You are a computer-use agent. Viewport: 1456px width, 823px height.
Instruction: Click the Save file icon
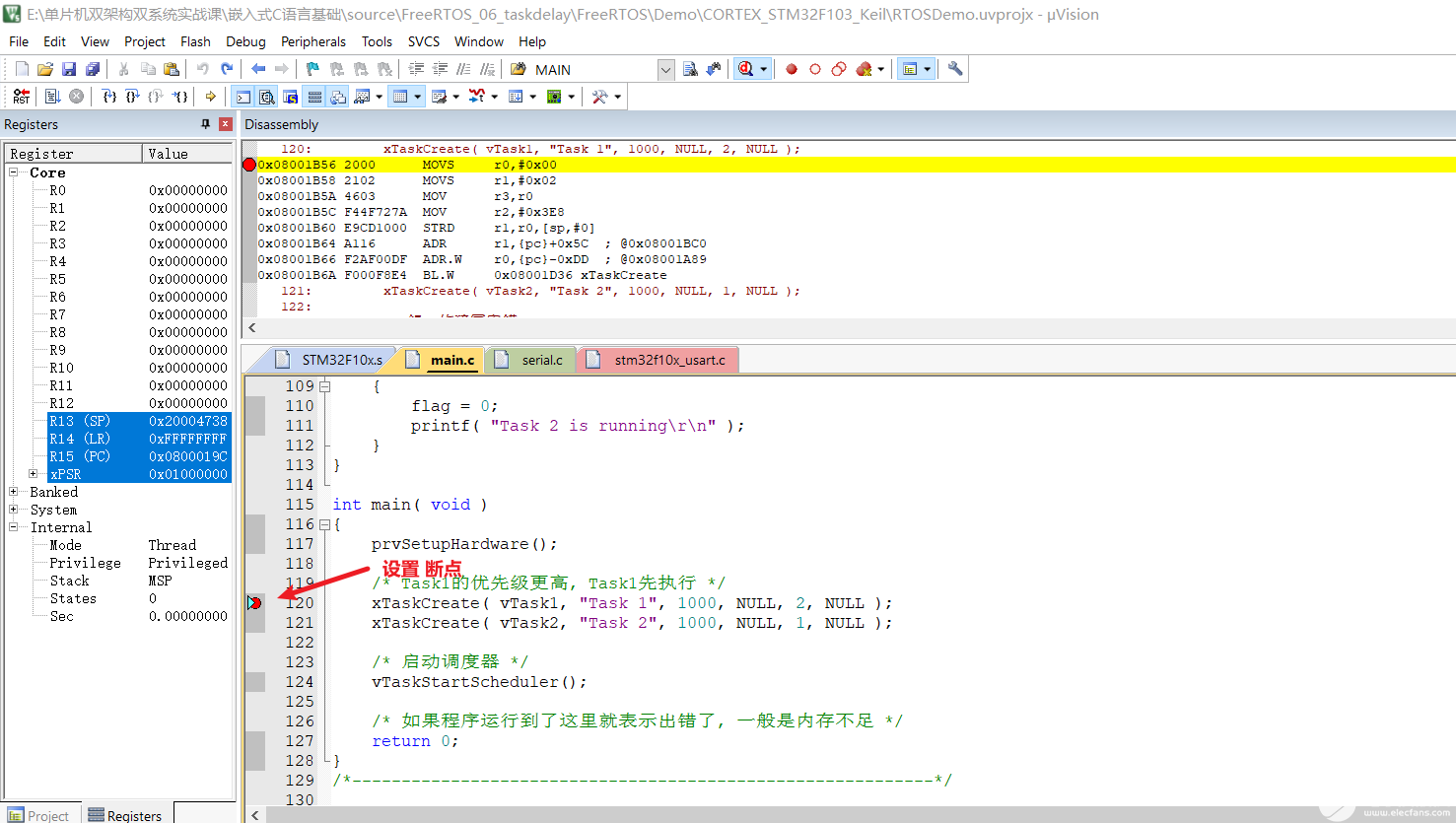(x=69, y=69)
